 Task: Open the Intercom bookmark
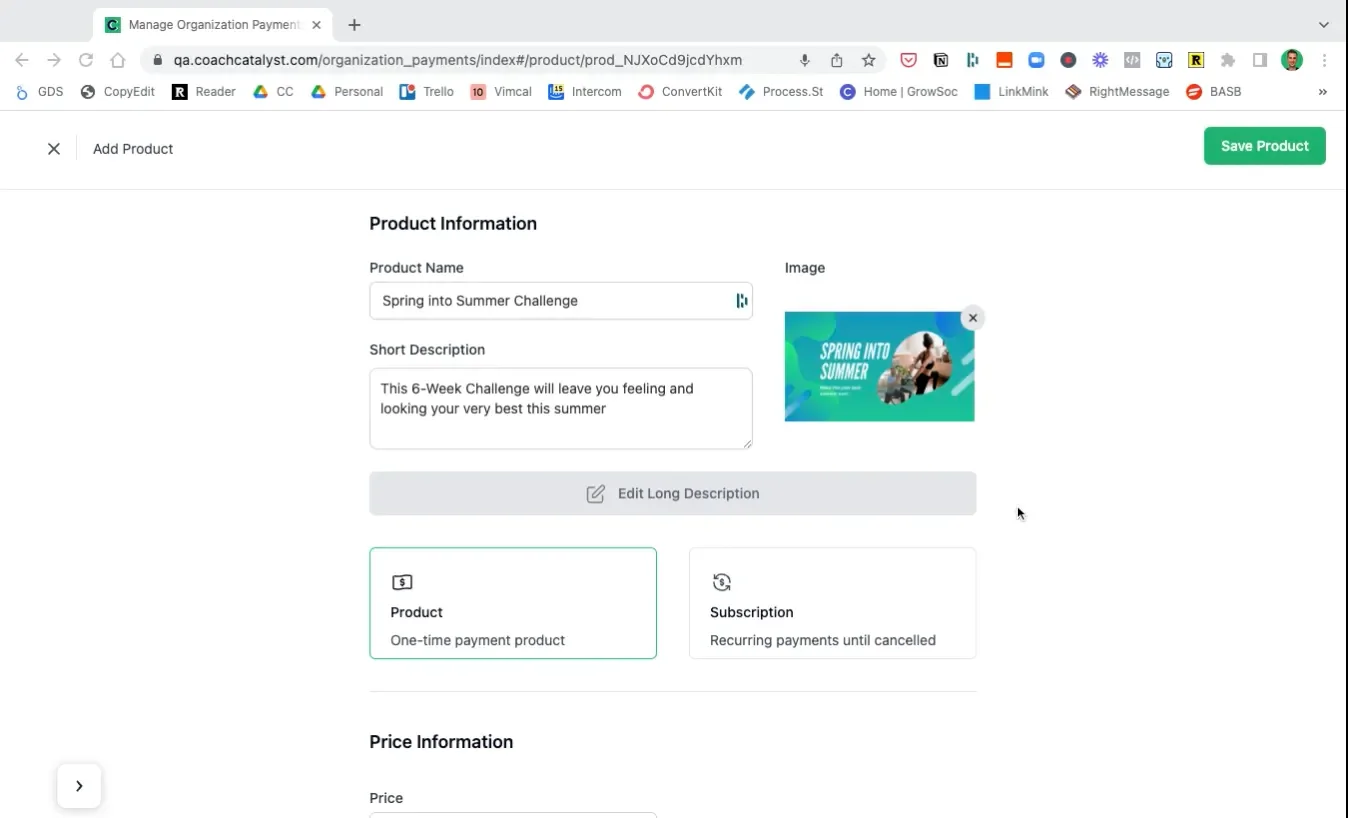(x=585, y=92)
